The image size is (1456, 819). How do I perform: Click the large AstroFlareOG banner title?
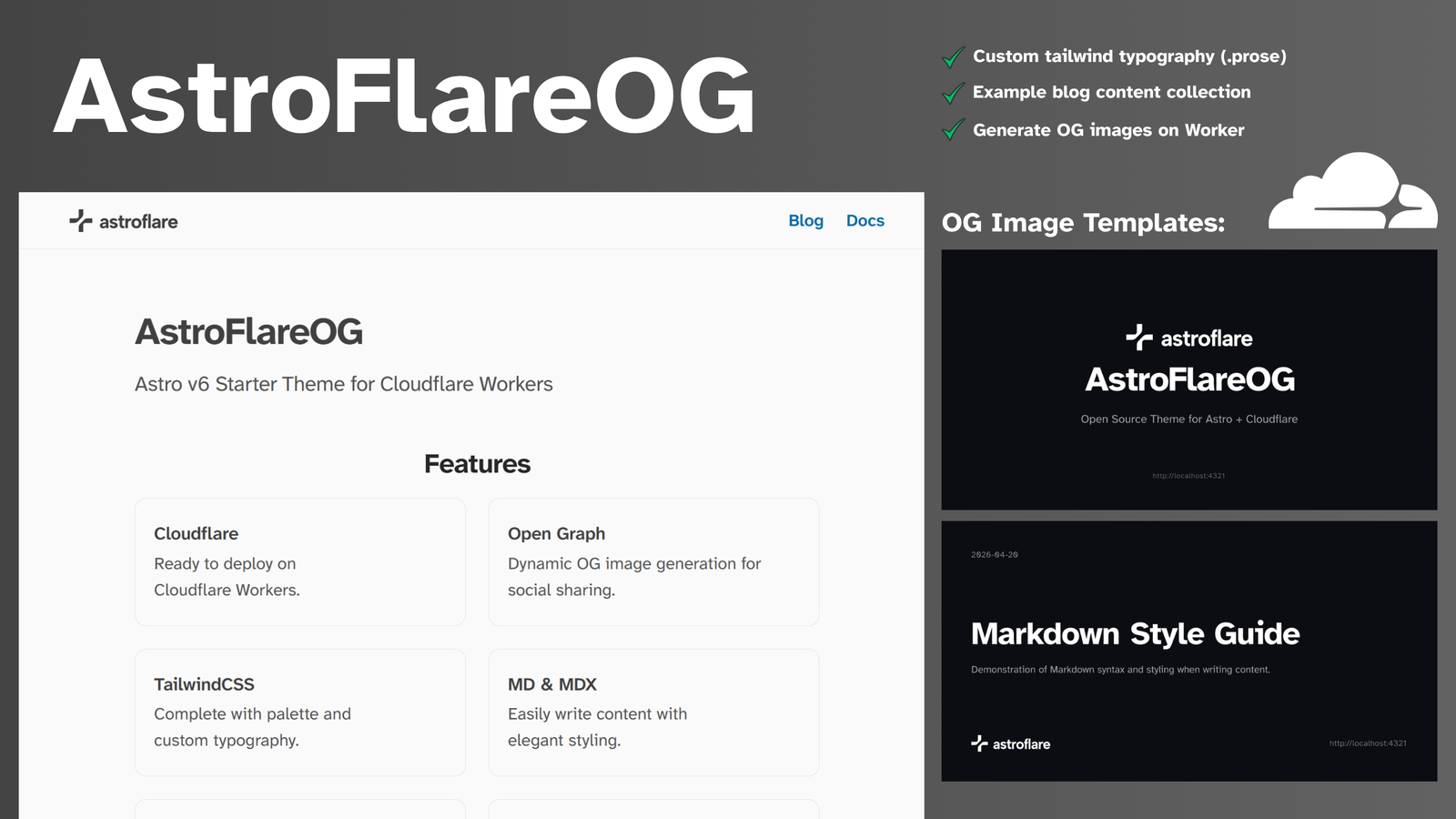[404, 96]
